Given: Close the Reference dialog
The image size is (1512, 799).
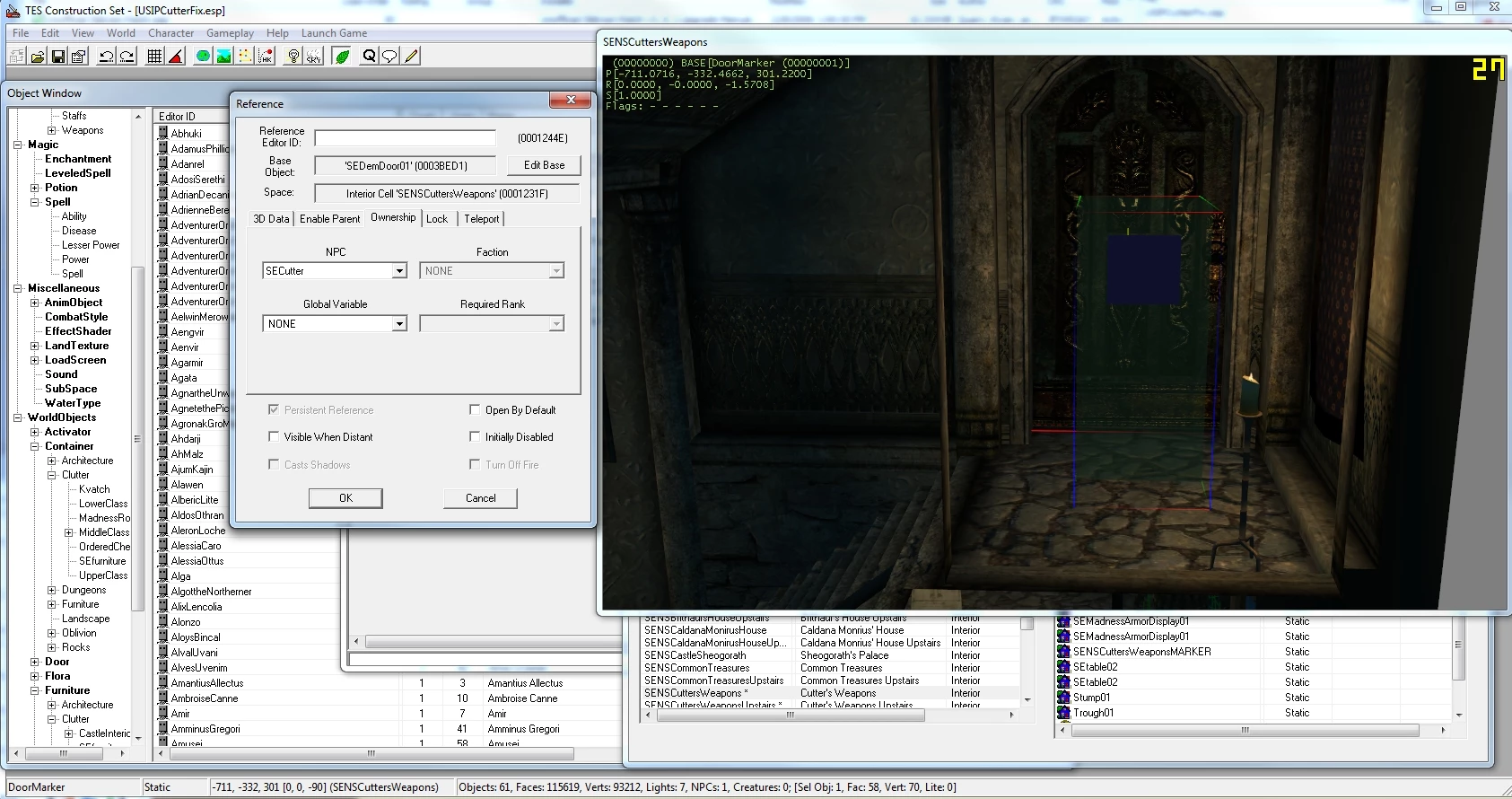Looking at the screenshot, I should pyautogui.click(x=570, y=101).
